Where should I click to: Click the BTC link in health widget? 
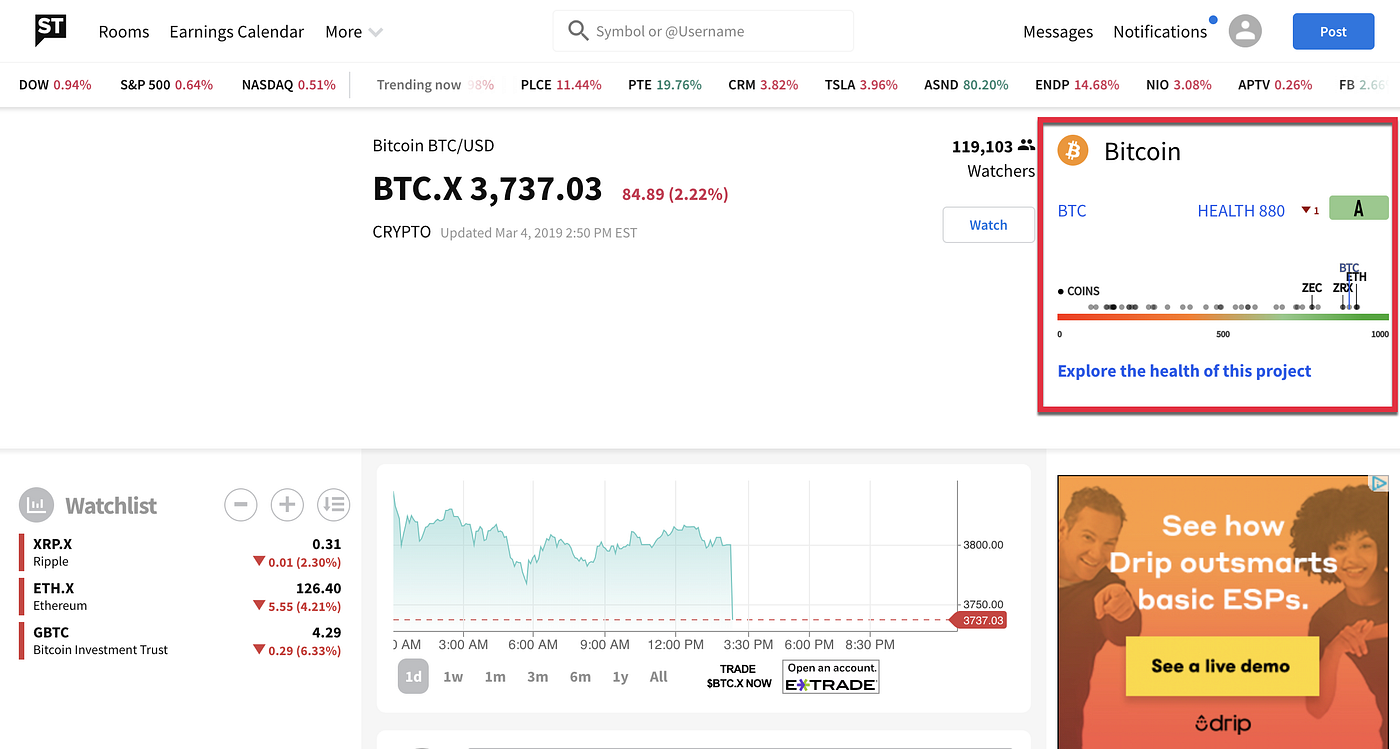pos(1072,211)
